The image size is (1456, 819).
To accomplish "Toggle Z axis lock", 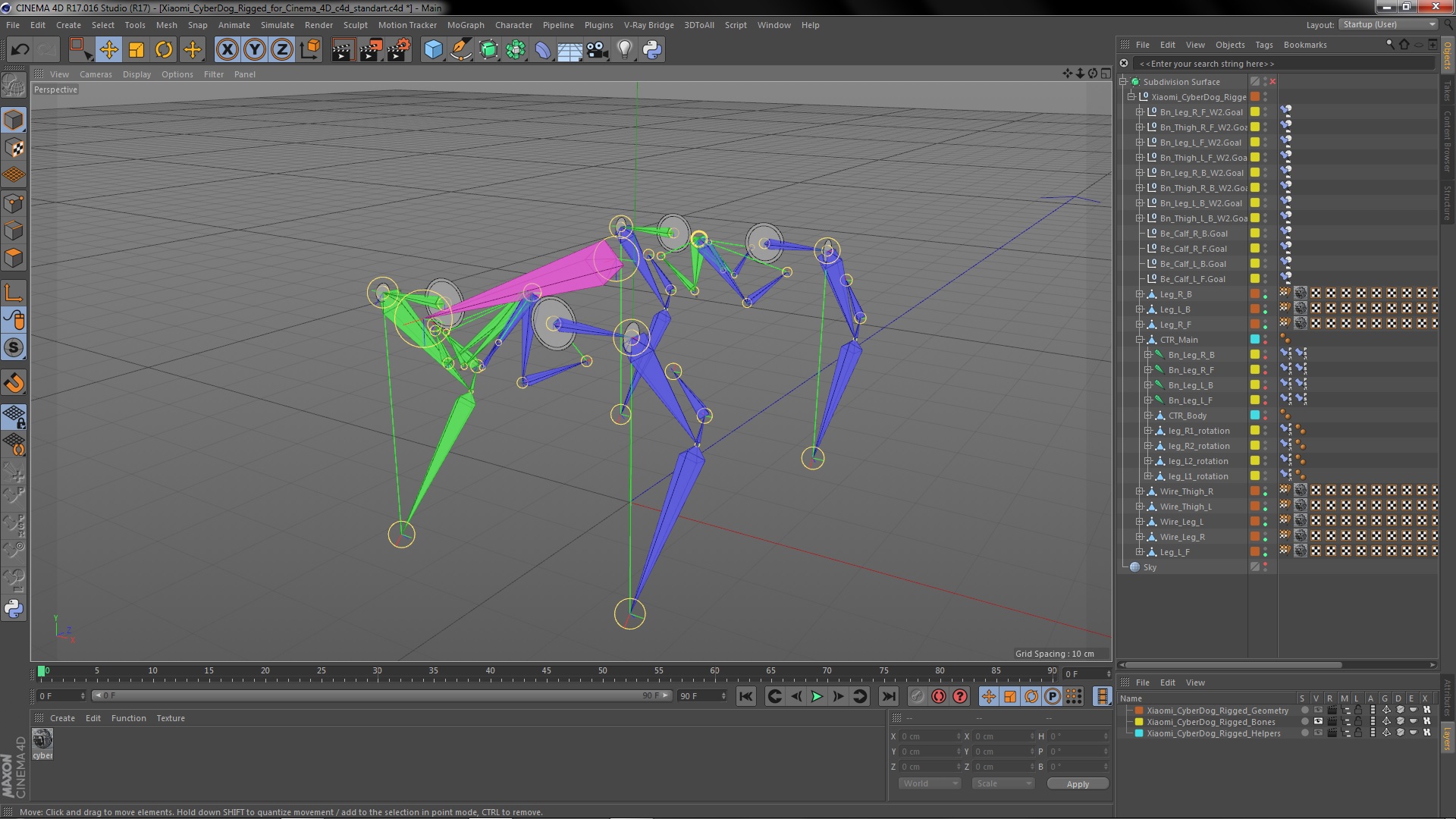I will (282, 50).
